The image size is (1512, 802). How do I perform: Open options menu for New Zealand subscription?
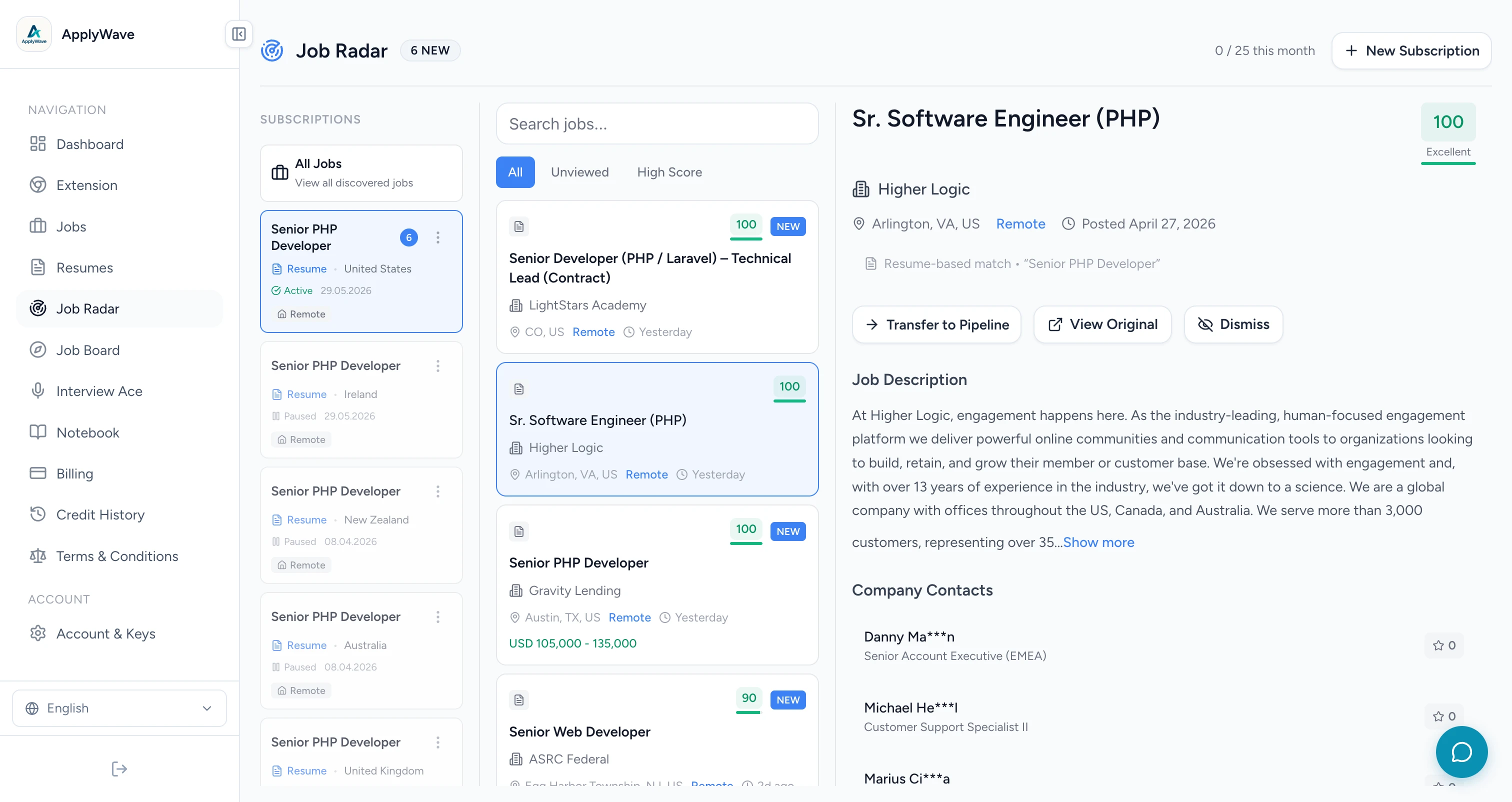(x=438, y=491)
